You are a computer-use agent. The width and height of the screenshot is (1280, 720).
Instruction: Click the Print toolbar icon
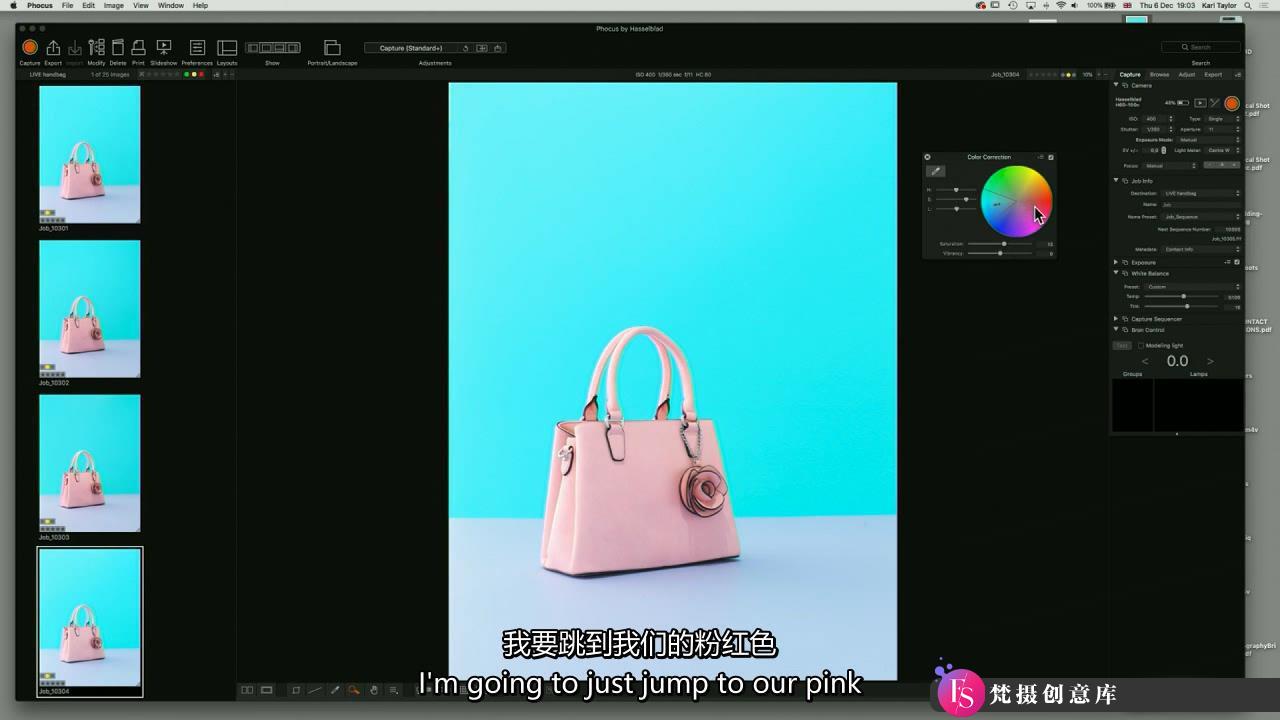(138, 47)
